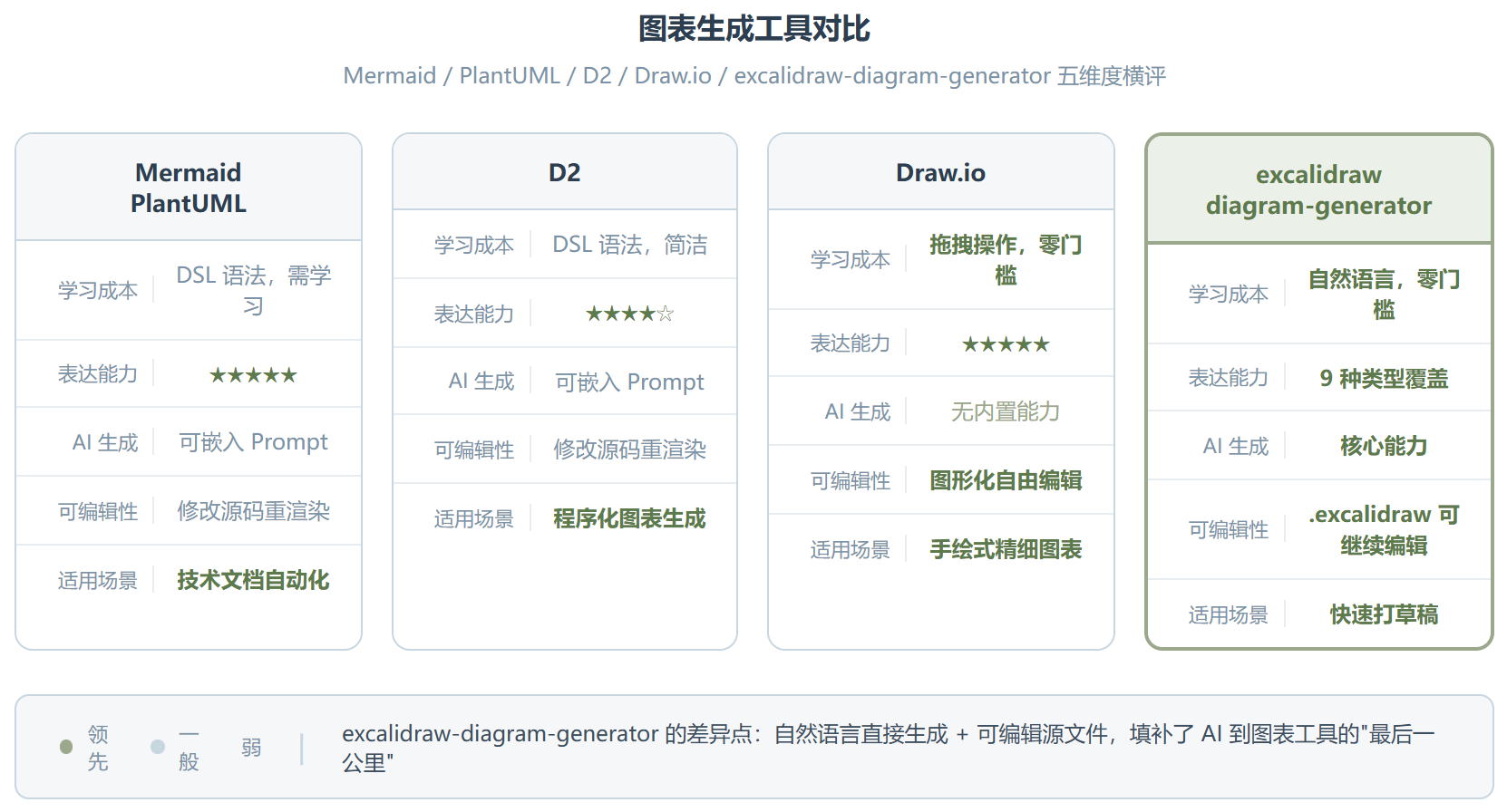Click 表达能力 label in the D2 card
The image size is (1507, 812).
pos(474,314)
